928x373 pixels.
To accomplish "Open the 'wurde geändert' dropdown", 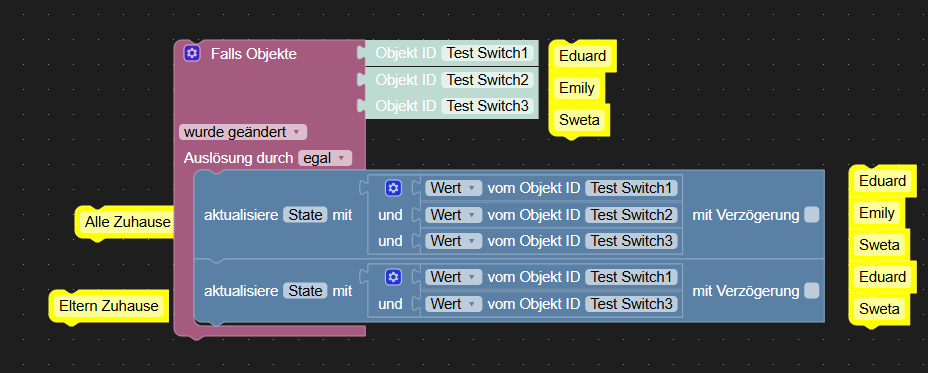I will [x=243, y=132].
